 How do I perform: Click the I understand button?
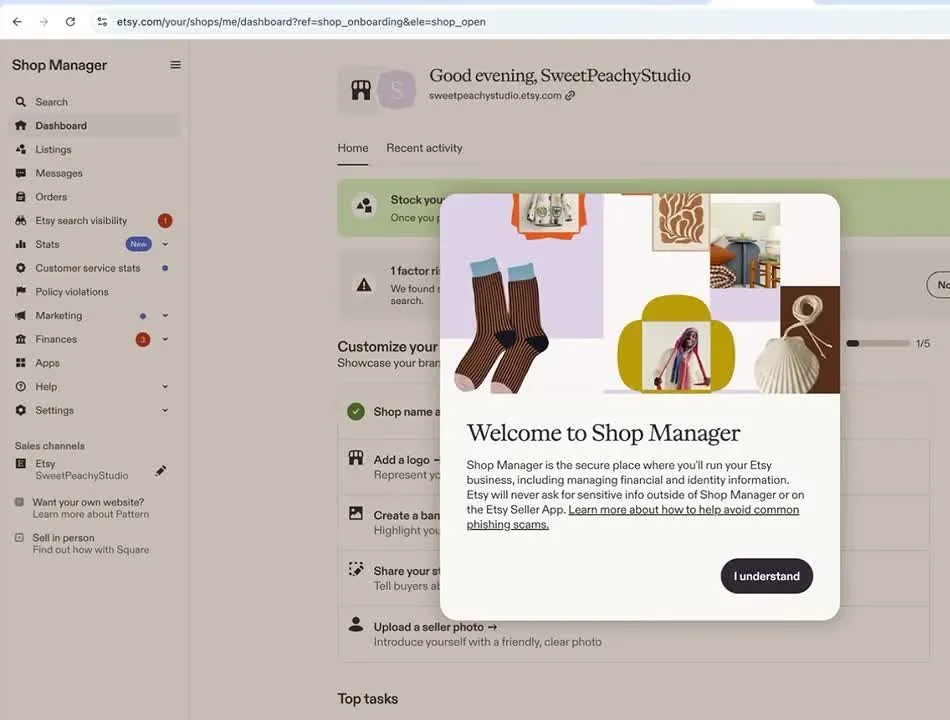pos(766,576)
